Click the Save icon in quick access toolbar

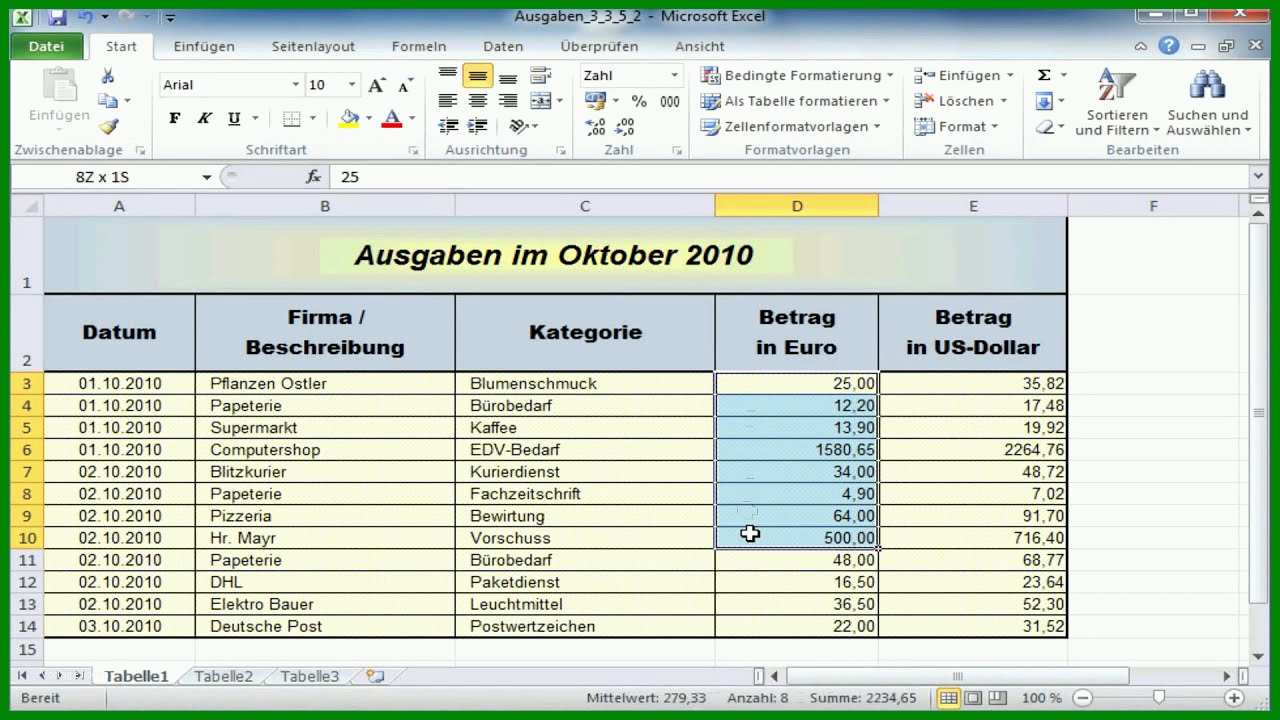pyautogui.click(x=57, y=17)
